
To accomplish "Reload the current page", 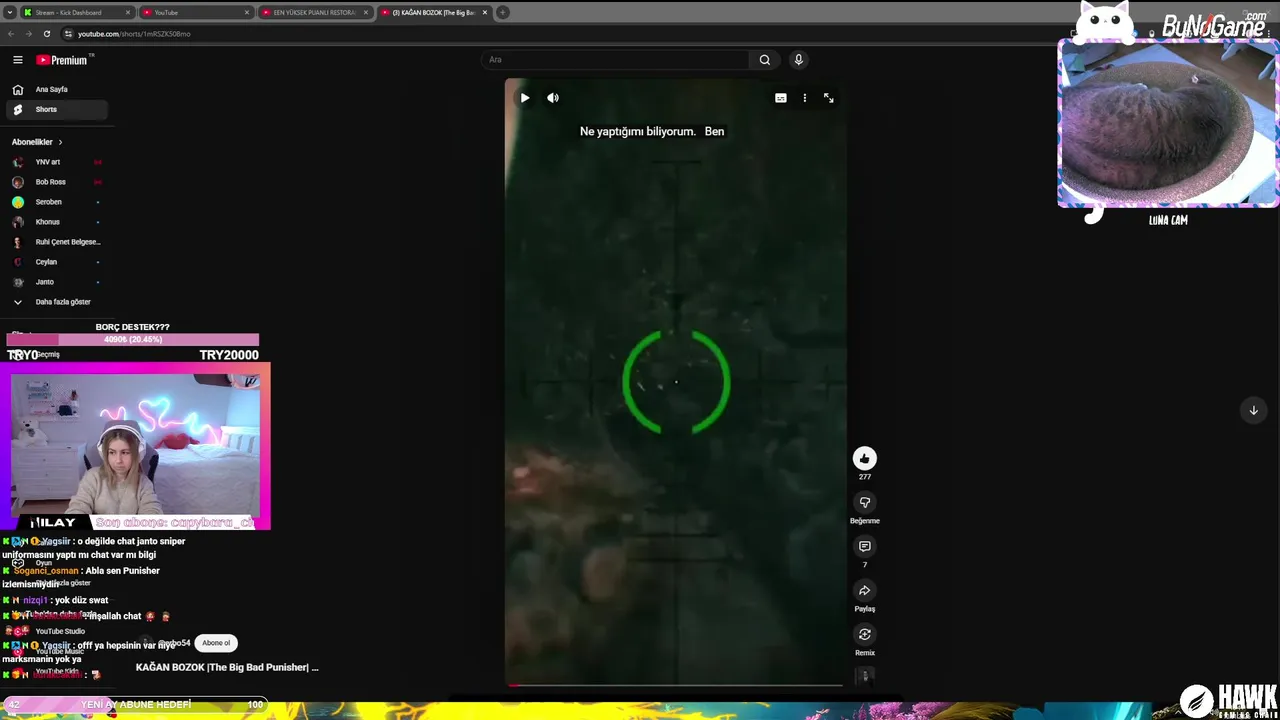I will pos(46,34).
